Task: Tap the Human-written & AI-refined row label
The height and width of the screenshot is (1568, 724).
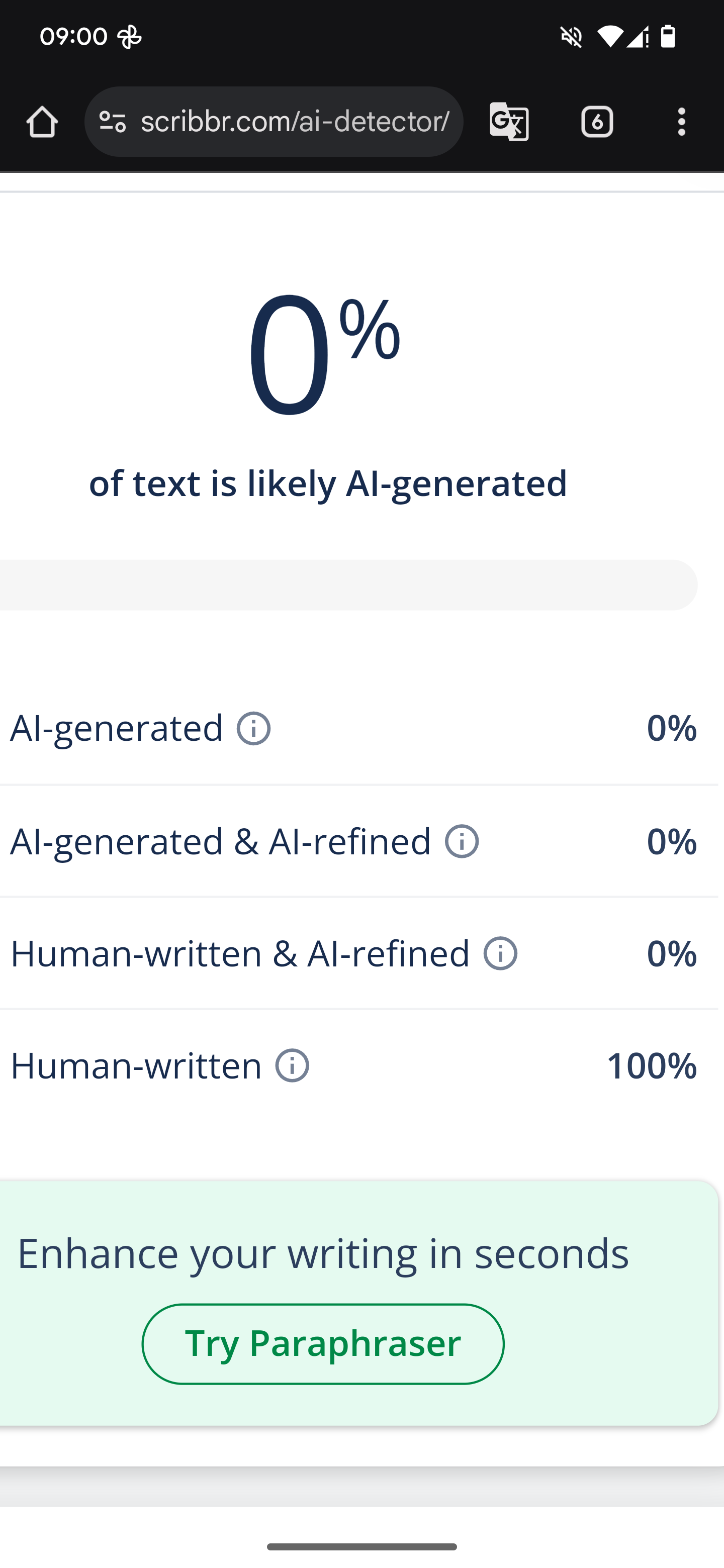Action: pyautogui.click(x=240, y=954)
